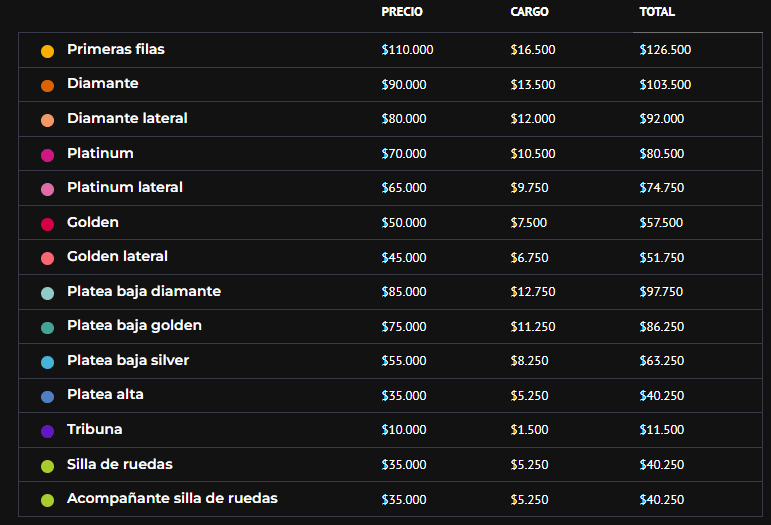Click the $126.500 total for Primeras filas

665,50
